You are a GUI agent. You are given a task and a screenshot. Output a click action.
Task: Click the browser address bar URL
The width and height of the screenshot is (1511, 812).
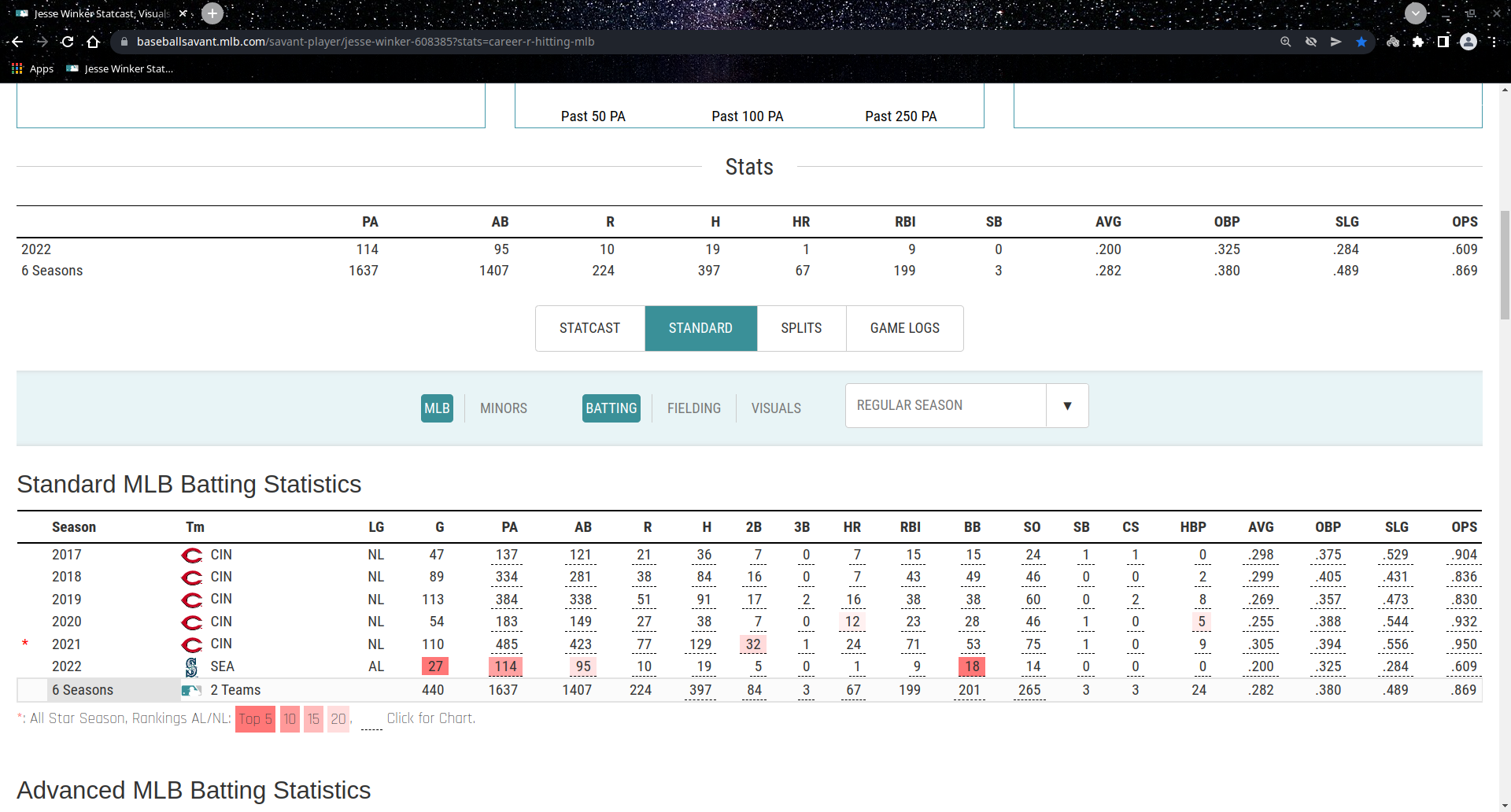tap(365, 42)
